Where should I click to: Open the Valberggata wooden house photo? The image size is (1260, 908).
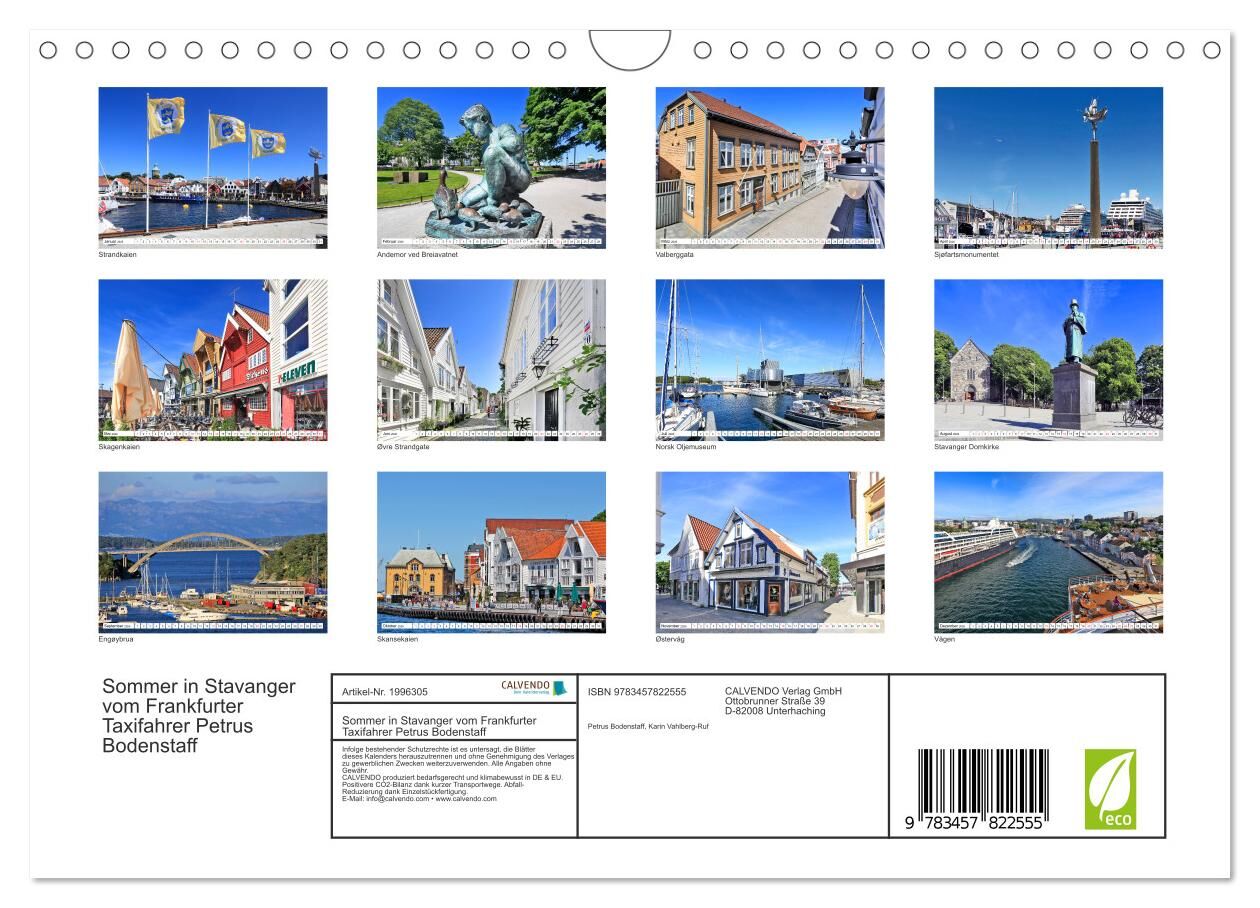[770, 167]
